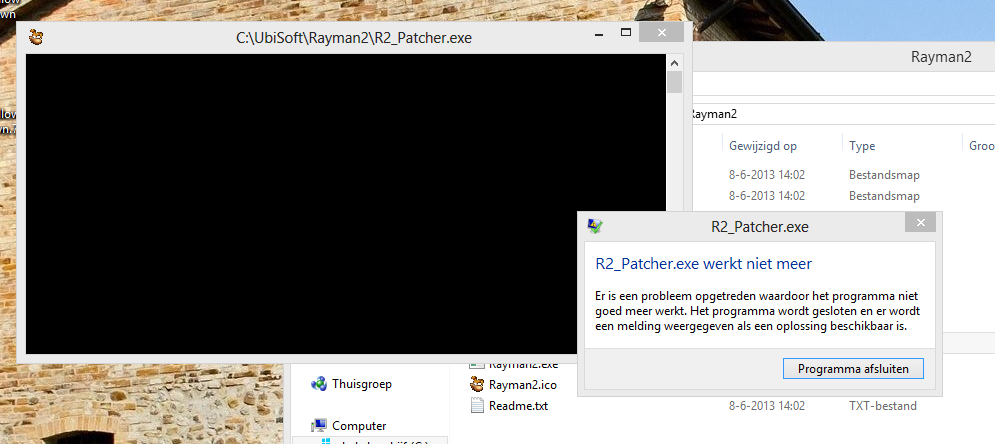Close the R2_Patcher.exe error dialog
This screenshot has width=995, height=444.
(921, 223)
